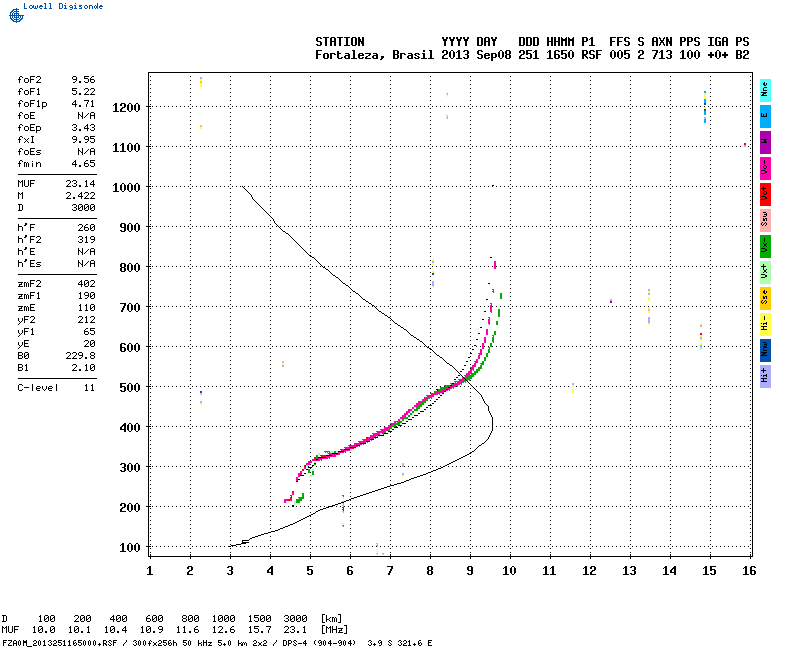Click the 10 MHz frequency axis label
The height and width of the screenshot is (650, 800).
[x=509, y=570]
